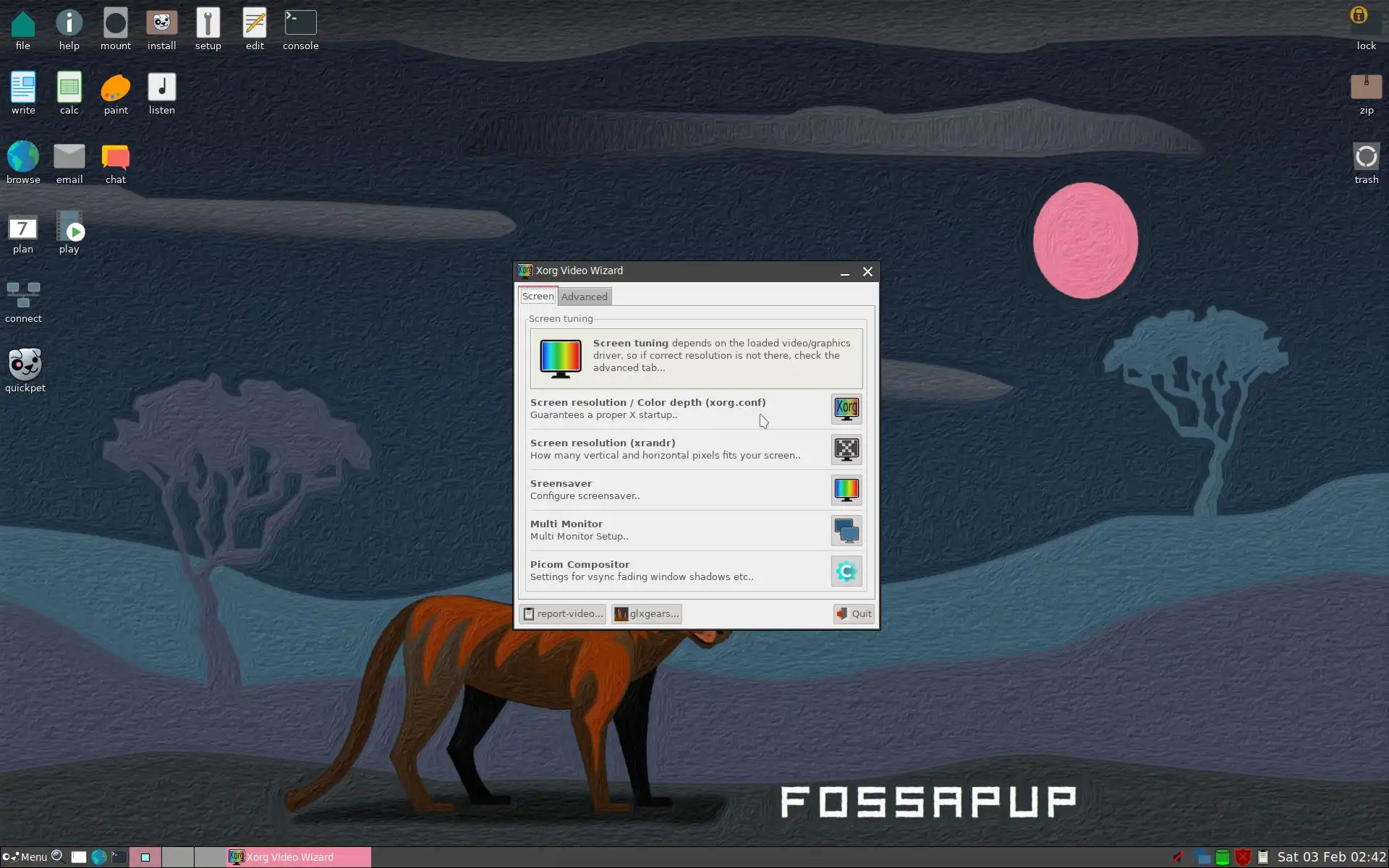Open Picom Compositor settings icon
1389x868 pixels.
(846, 571)
